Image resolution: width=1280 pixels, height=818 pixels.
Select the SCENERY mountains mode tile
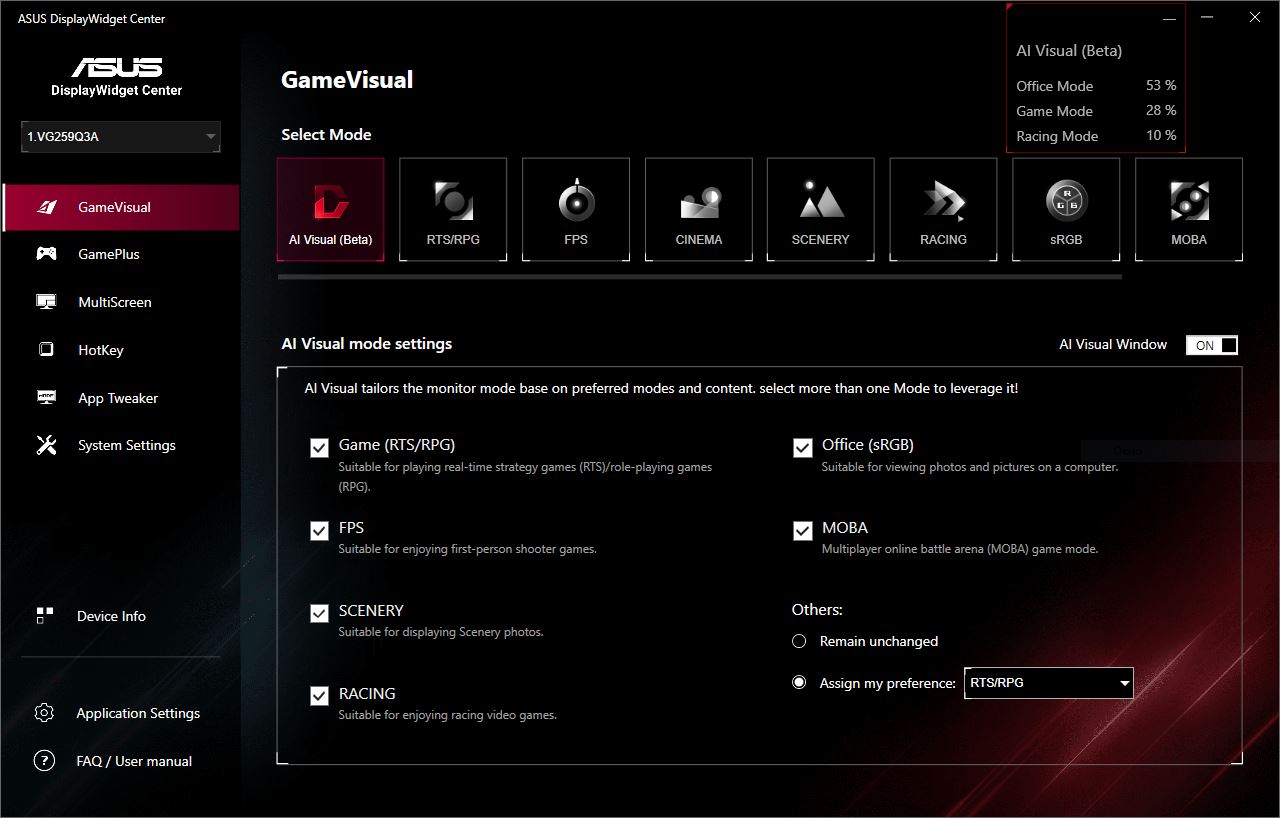click(821, 209)
